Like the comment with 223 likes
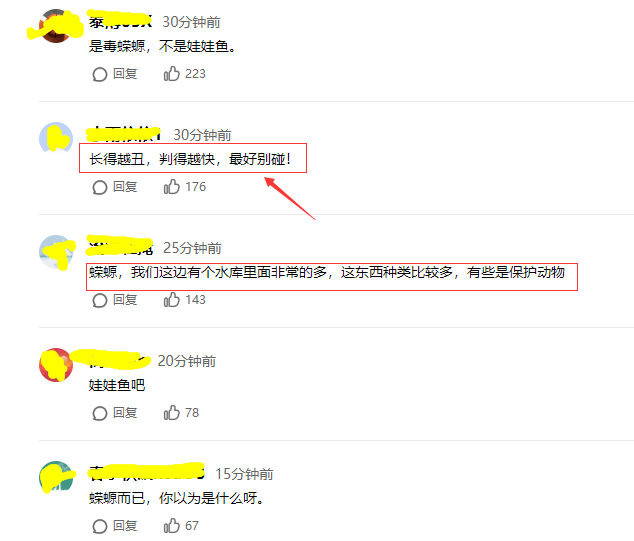 point(171,74)
